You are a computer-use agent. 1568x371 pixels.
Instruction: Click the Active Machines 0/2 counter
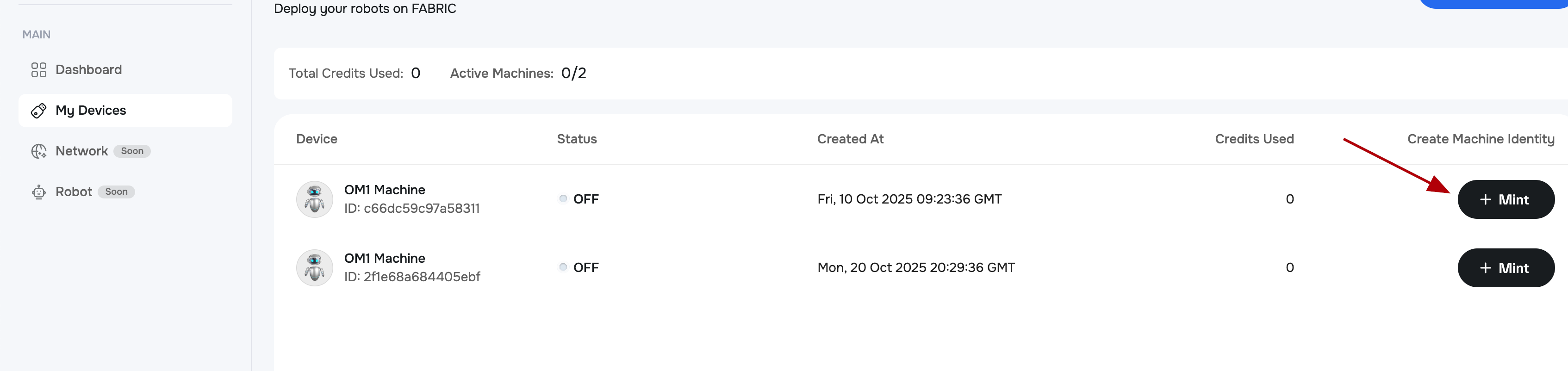tap(518, 73)
